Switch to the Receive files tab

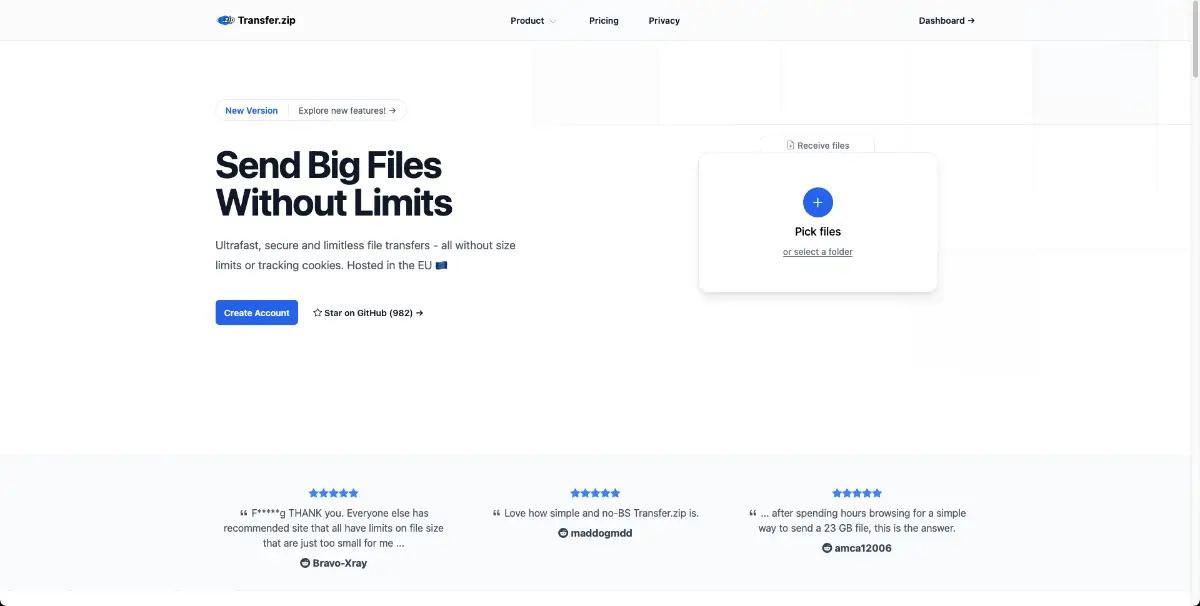(x=818, y=146)
